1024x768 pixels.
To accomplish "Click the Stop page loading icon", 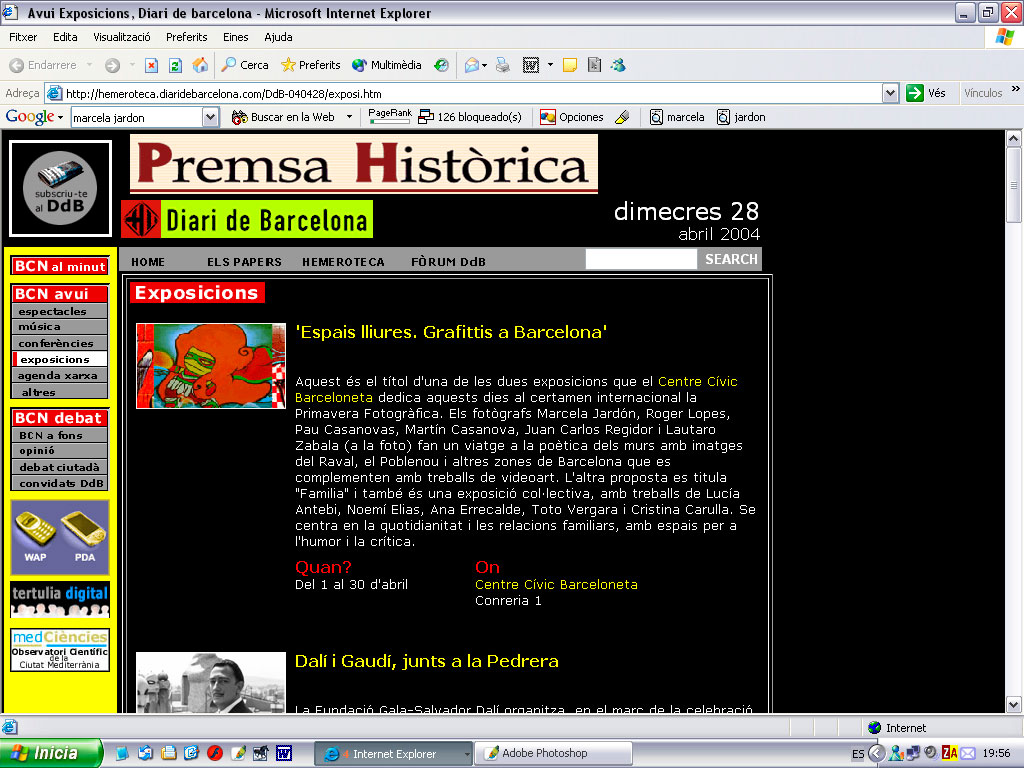I will (152, 65).
